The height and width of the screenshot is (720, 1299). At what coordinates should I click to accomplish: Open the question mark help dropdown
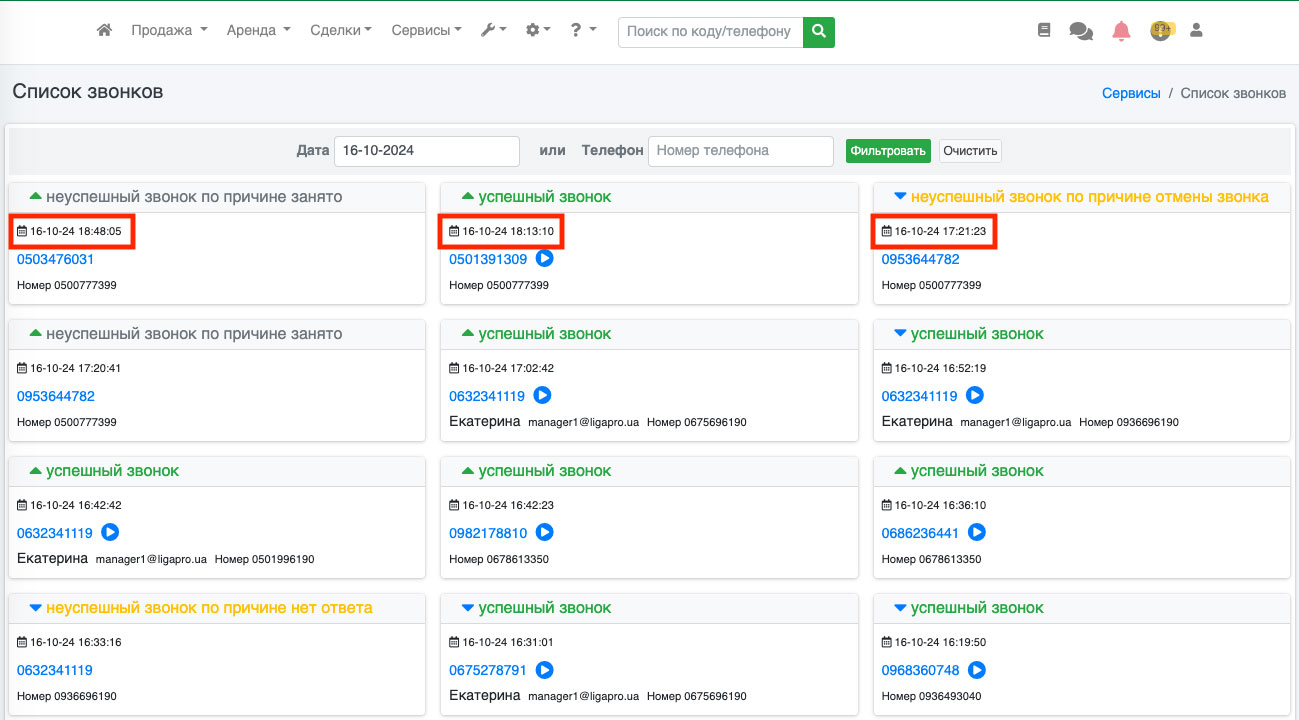(583, 31)
